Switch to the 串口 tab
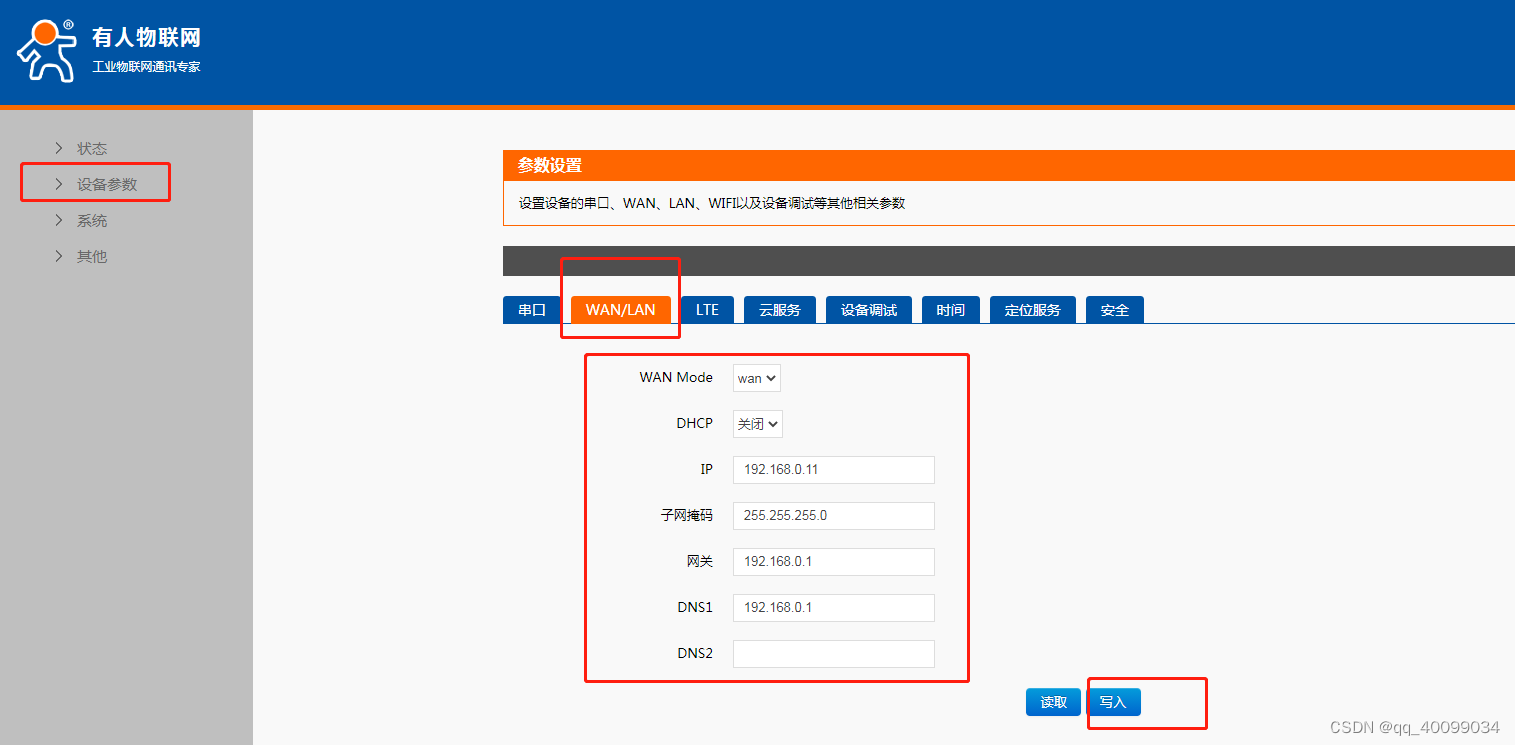This screenshot has width=1515, height=745. (532, 310)
